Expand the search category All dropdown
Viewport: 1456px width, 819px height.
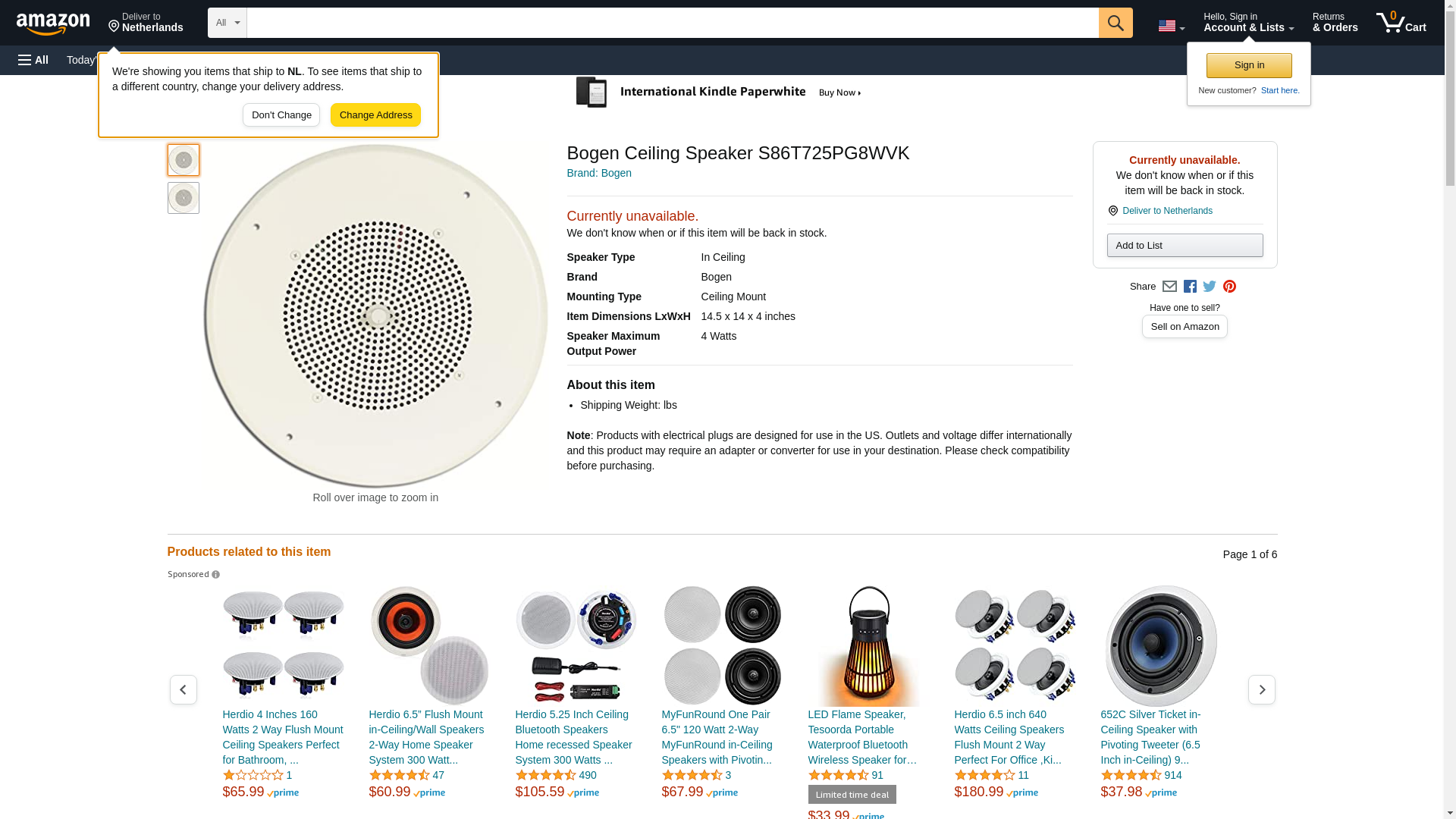tap(227, 23)
